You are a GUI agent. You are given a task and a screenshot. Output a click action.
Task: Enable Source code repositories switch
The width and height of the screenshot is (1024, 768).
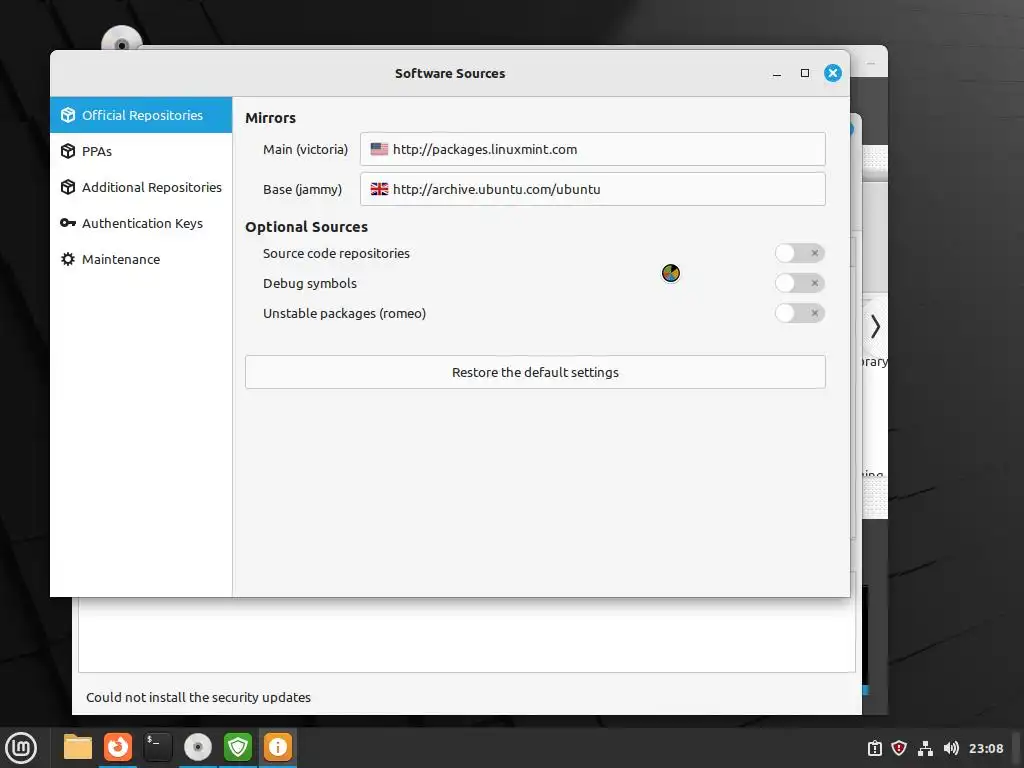pyautogui.click(x=799, y=253)
